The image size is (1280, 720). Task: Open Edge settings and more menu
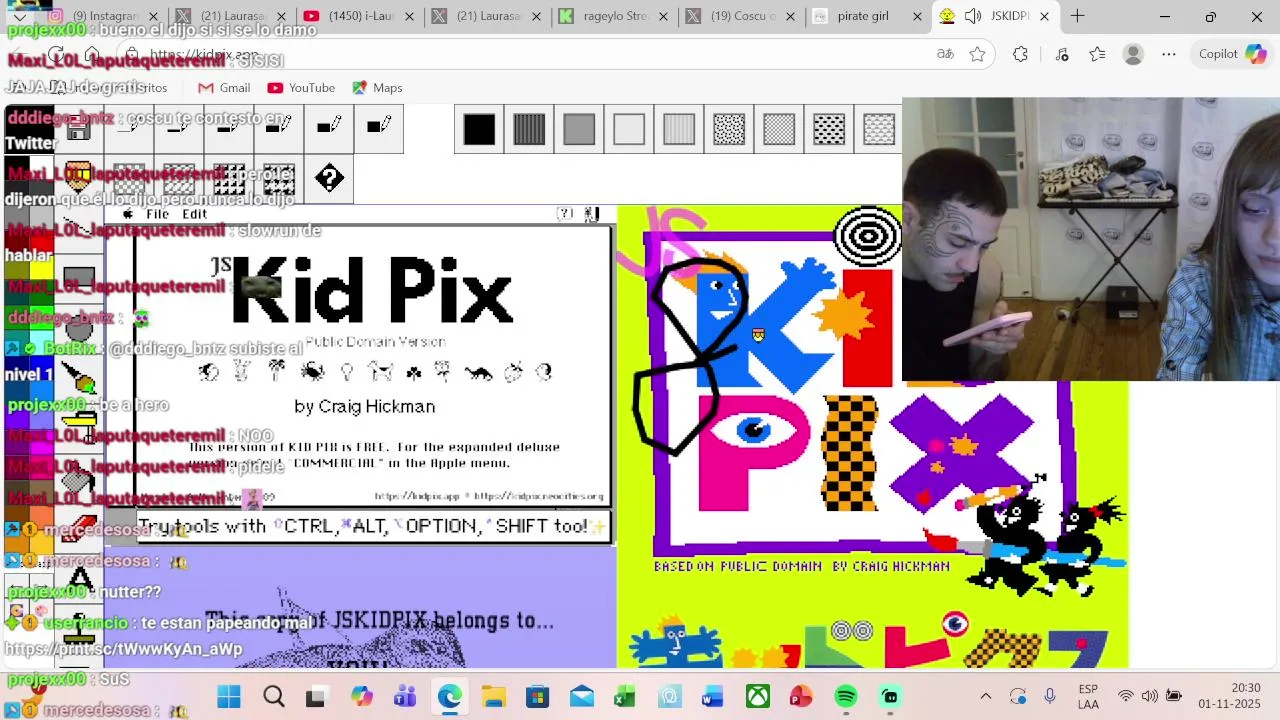tap(1168, 54)
